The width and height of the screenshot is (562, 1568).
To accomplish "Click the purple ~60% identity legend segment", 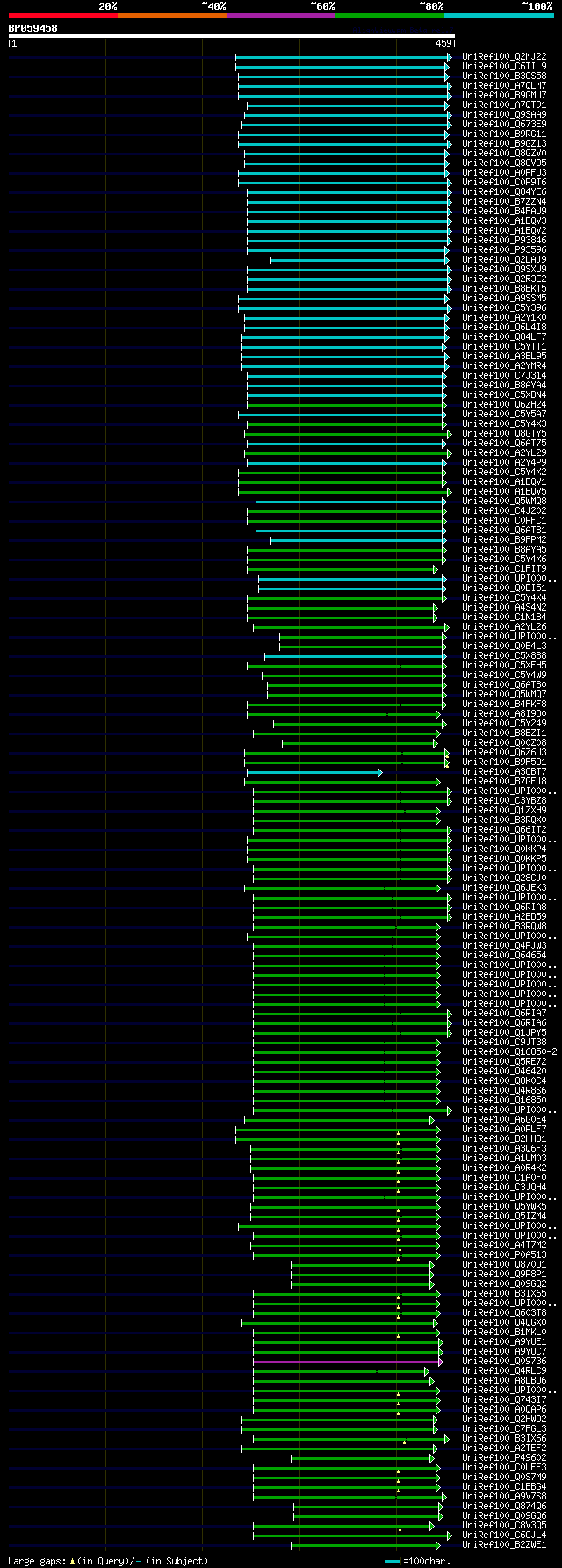I will click(x=281, y=16).
